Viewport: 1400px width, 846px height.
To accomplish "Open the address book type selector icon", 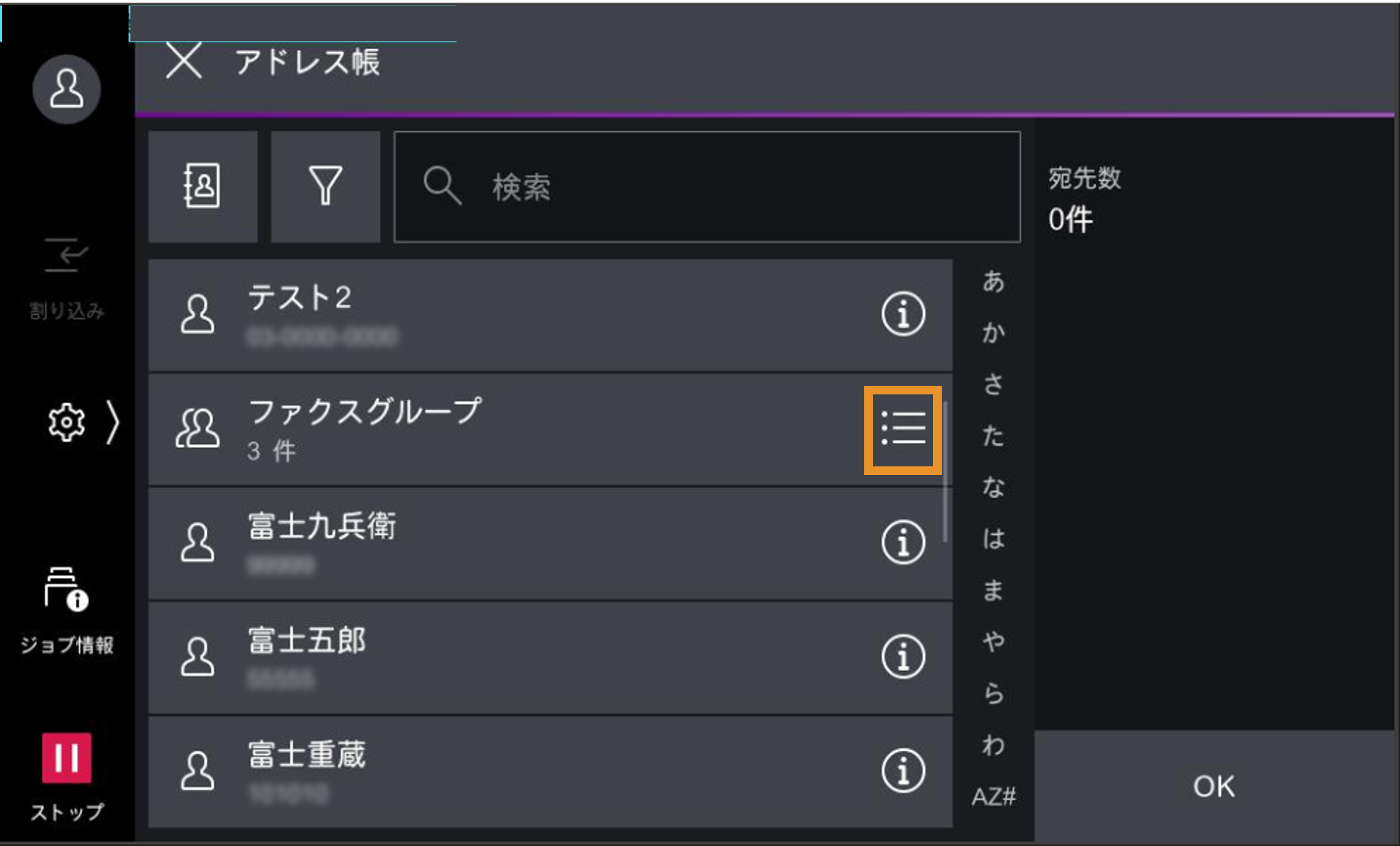I will click(202, 186).
